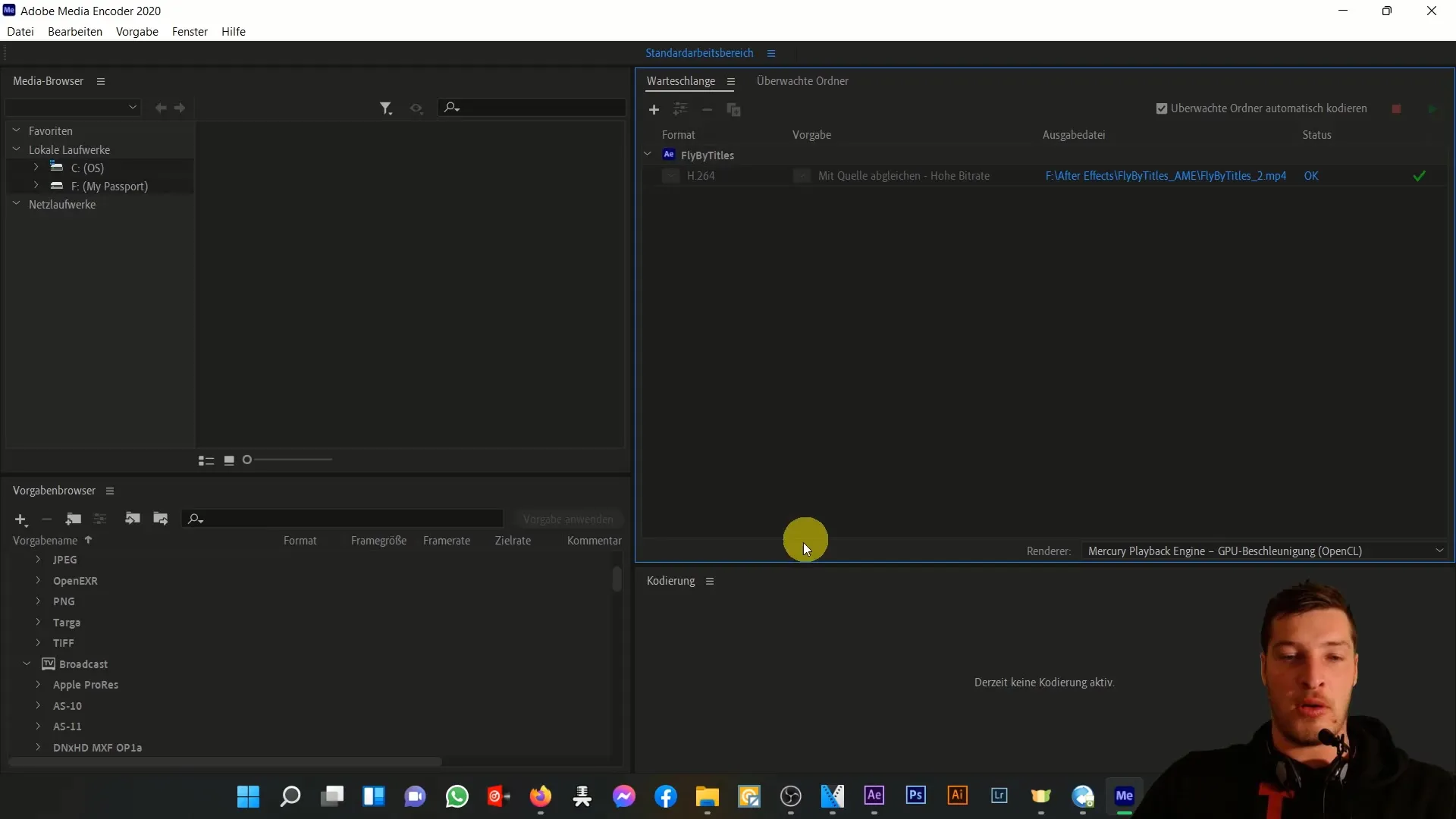Image resolution: width=1456 pixels, height=819 pixels.
Task: Open the Warteschlange tab
Action: pyautogui.click(x=680, y=81)
